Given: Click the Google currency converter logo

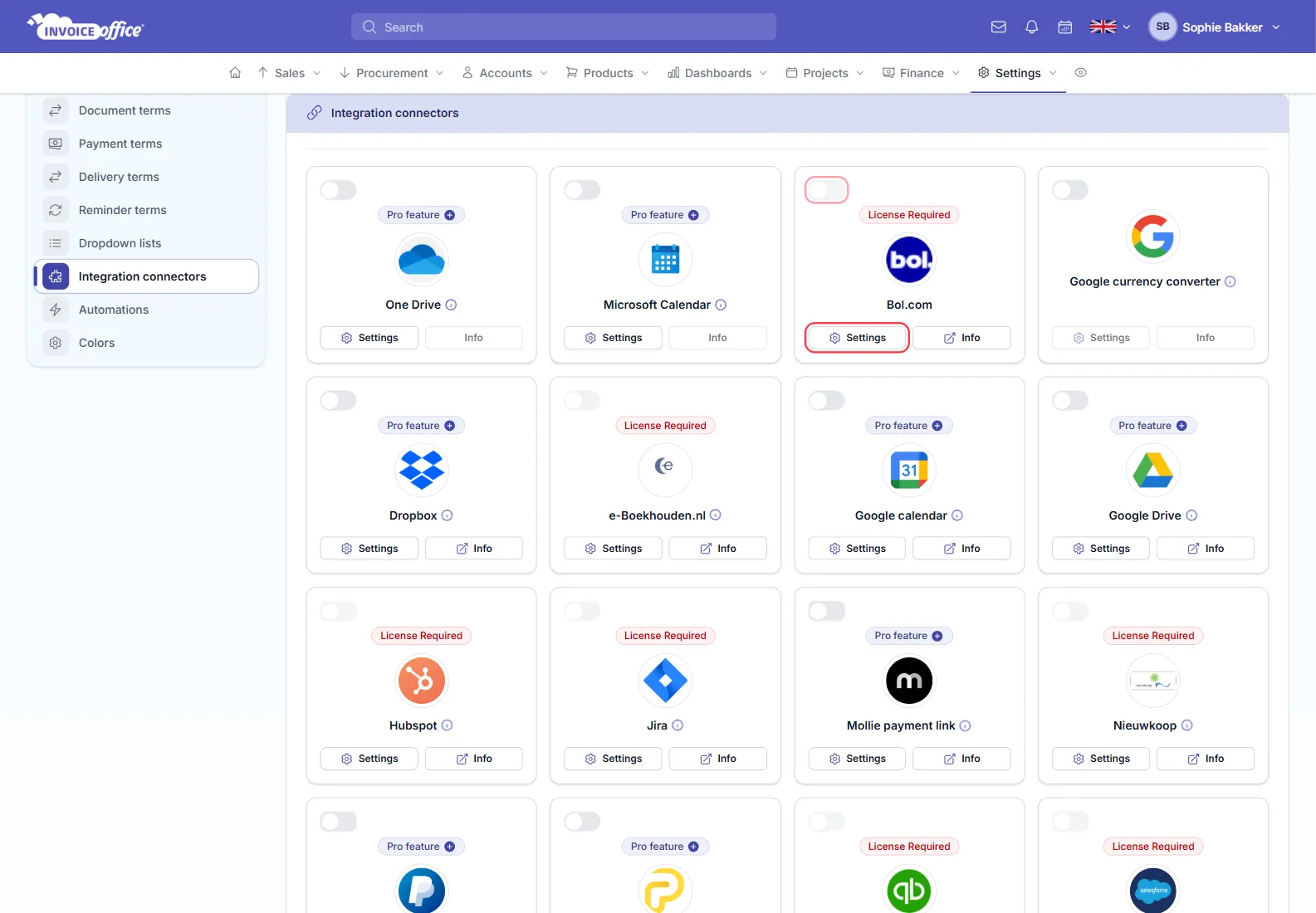Looking at the screenshot, I should point(1153,237).
